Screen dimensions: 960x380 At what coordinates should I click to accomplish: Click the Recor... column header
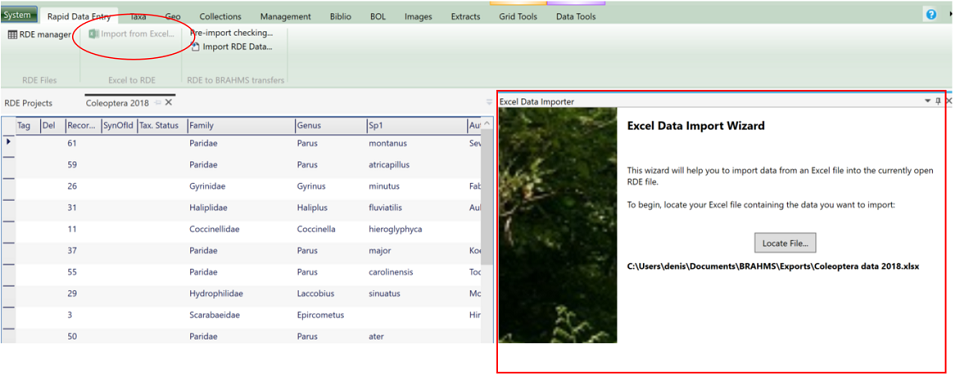coord(83,125)
